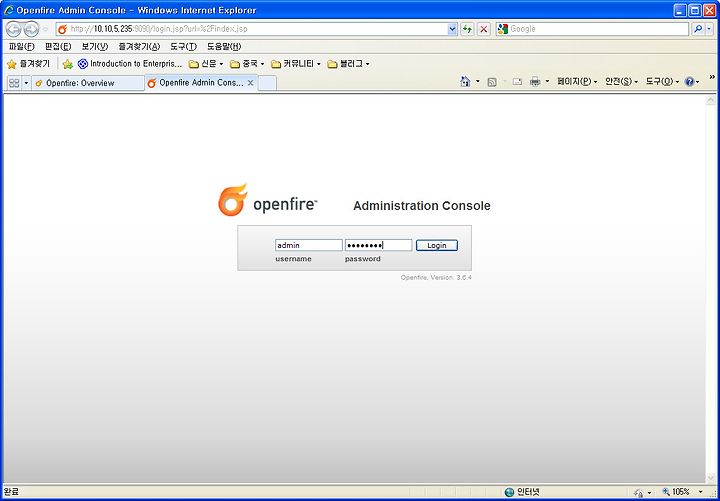Click the search magnifier icon
This screenshot has width=720, height=501.
click(x=698, y=29)
